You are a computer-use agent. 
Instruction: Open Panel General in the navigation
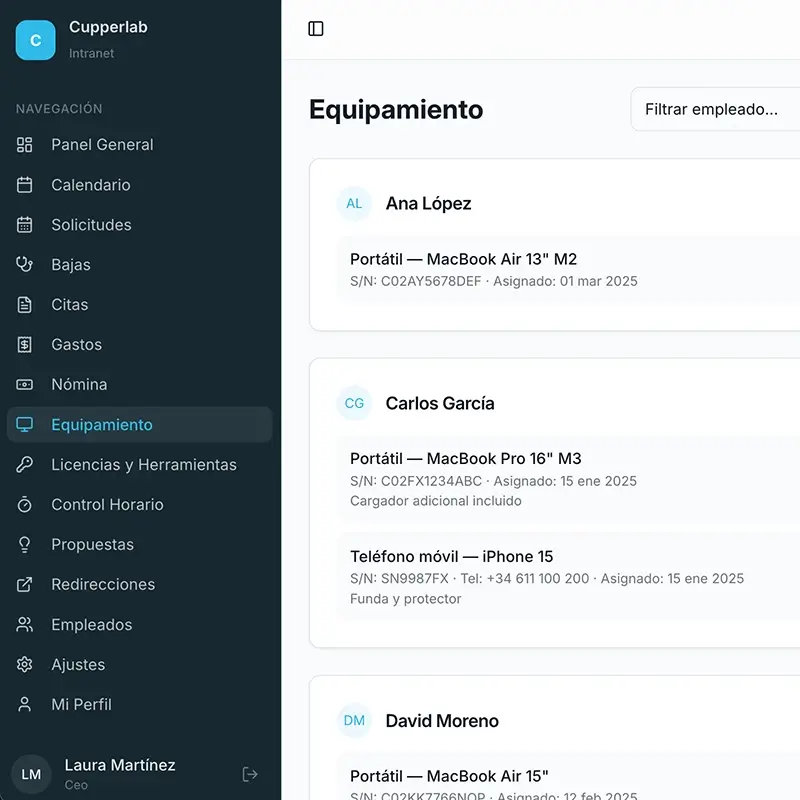pos(139,145)
